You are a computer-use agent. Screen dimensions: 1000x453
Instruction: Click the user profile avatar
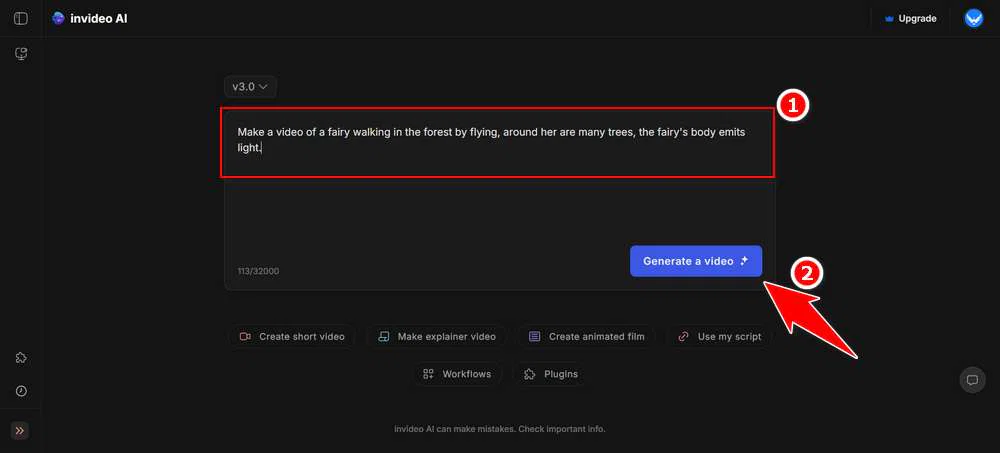tap(973, 18)
